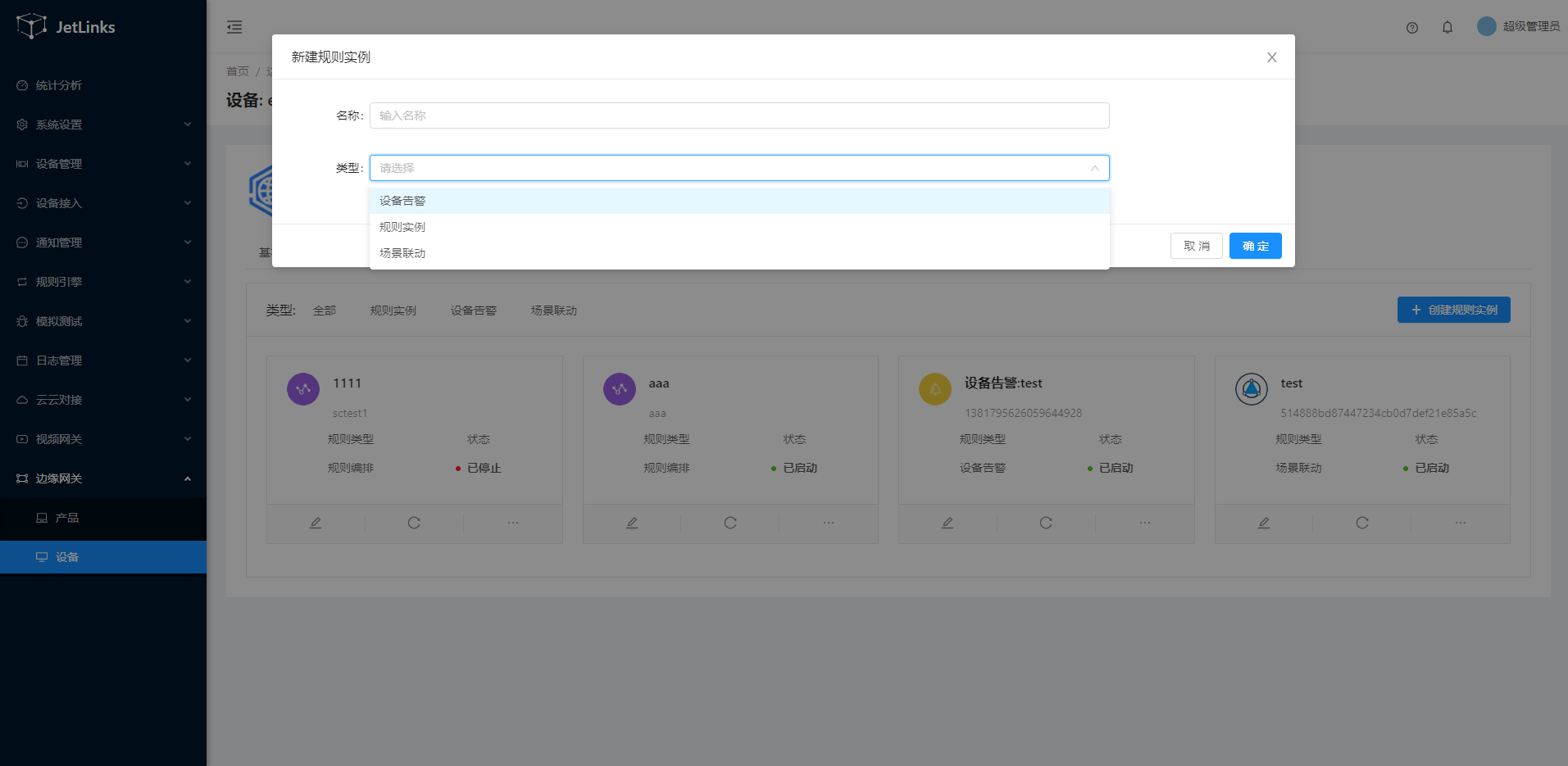1568x766 pixels.
Task: Open the 统计分析 sidebar menu item
Action: click(x=59, y=85)
